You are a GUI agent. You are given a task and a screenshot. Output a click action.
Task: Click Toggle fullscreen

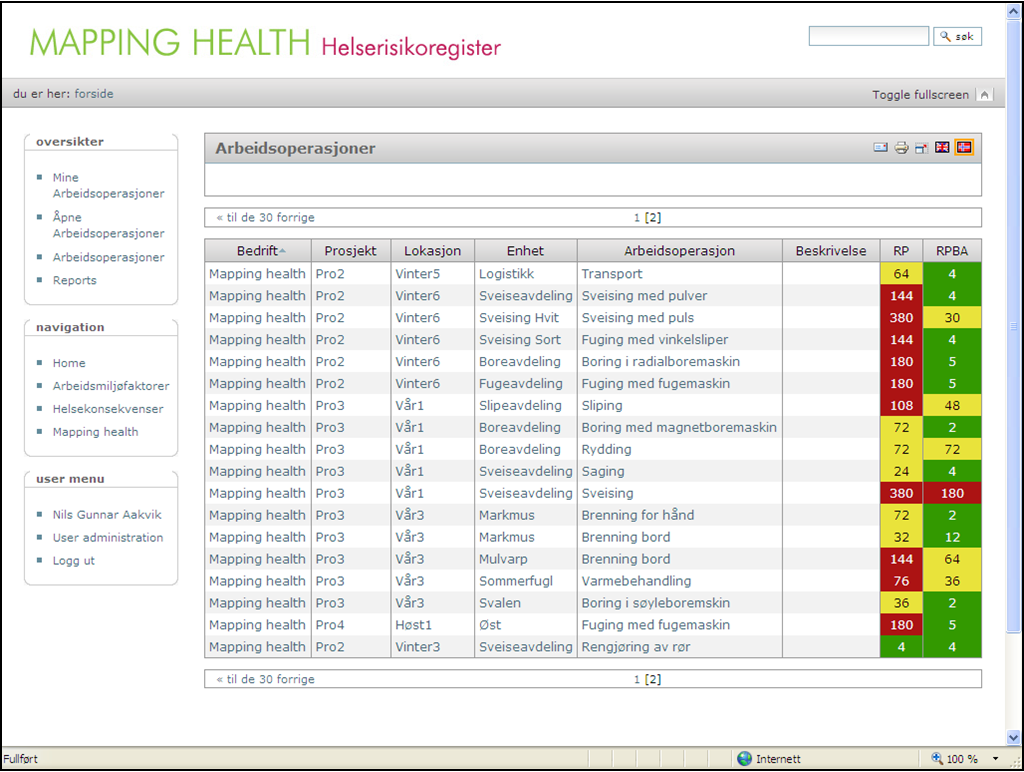(x=920, y=95)
